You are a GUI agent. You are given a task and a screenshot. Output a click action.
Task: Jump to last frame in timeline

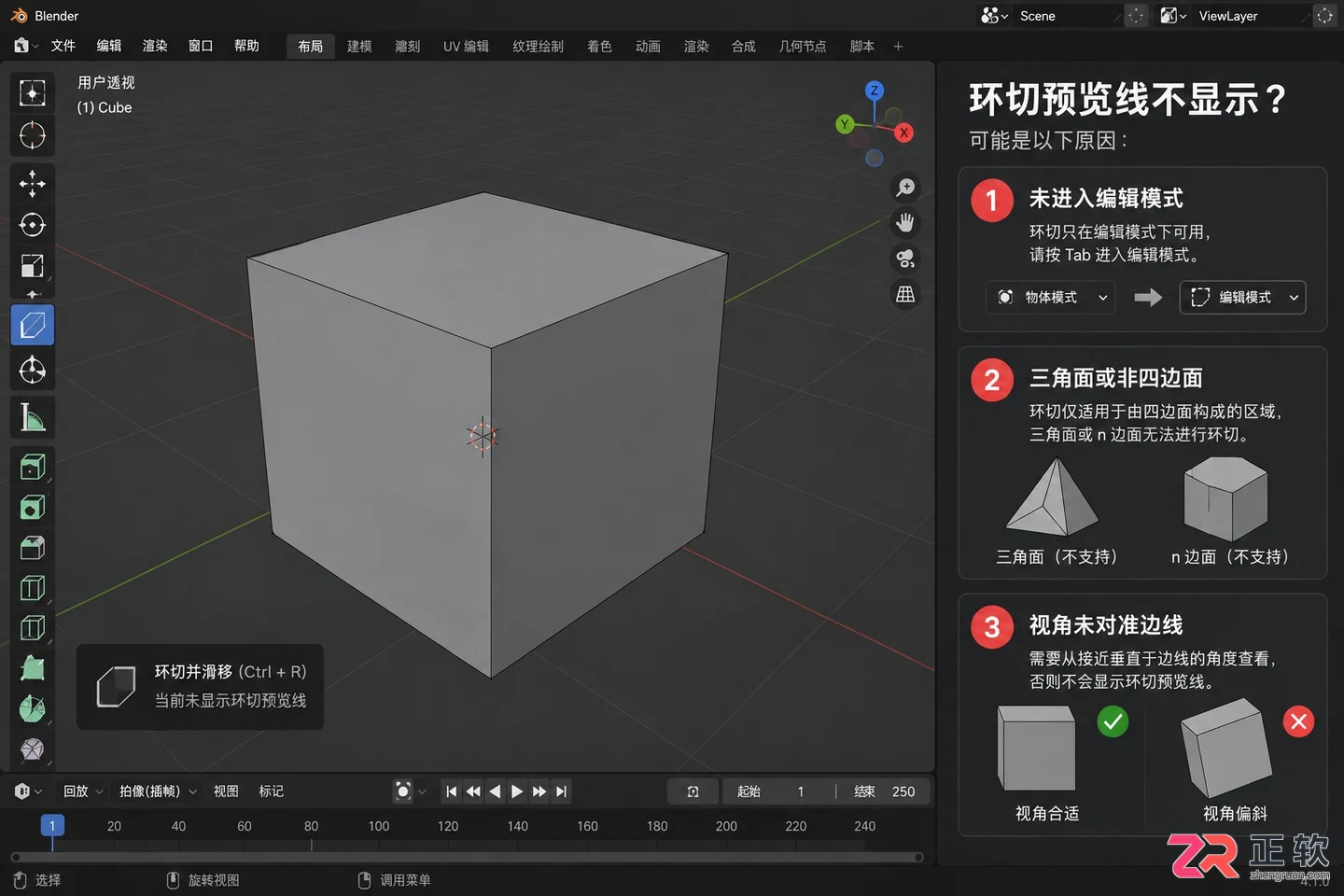point(561,791)
